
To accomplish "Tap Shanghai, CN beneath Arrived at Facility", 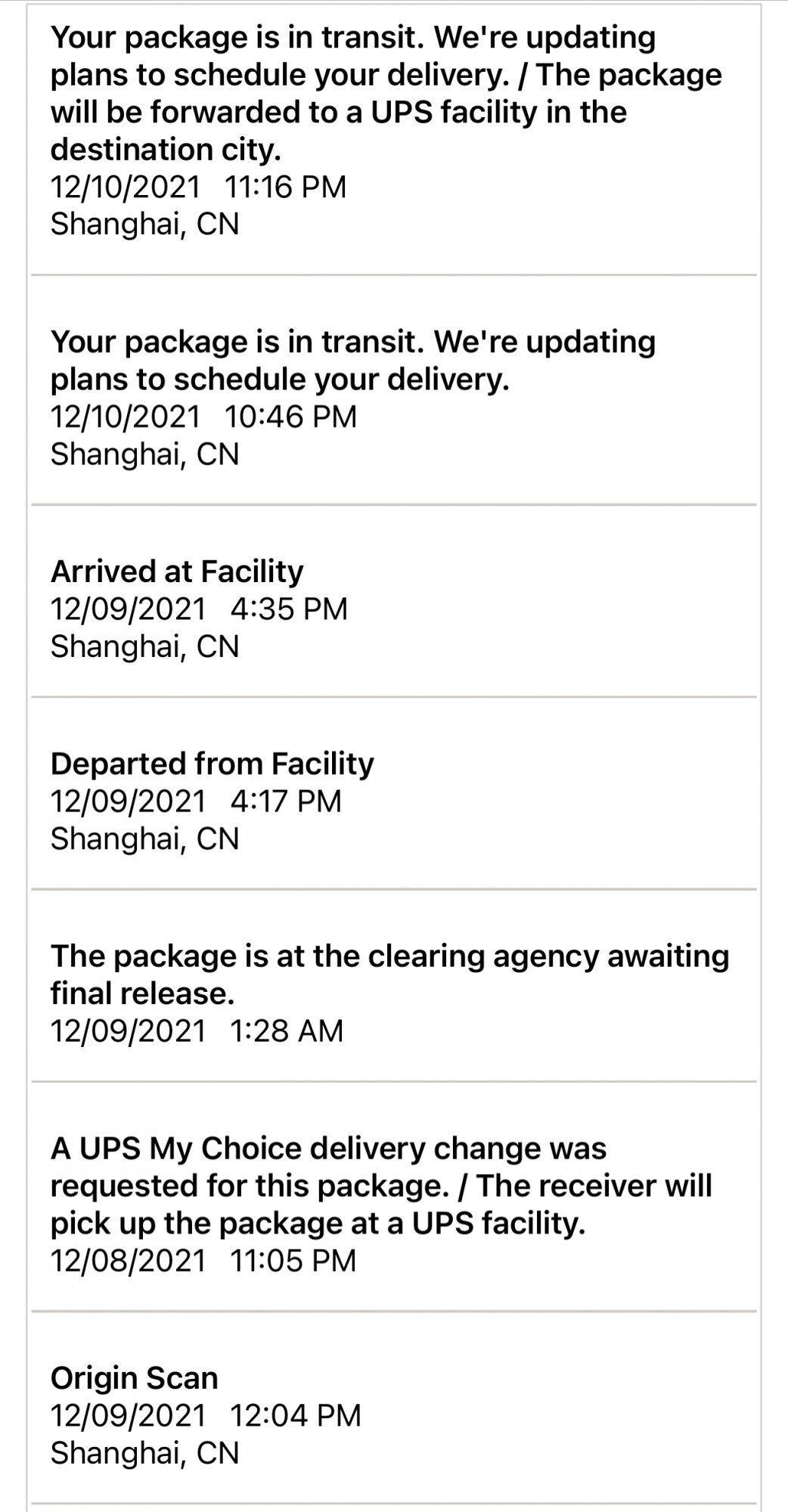I will pyautogui.click(x=144, y=646).
